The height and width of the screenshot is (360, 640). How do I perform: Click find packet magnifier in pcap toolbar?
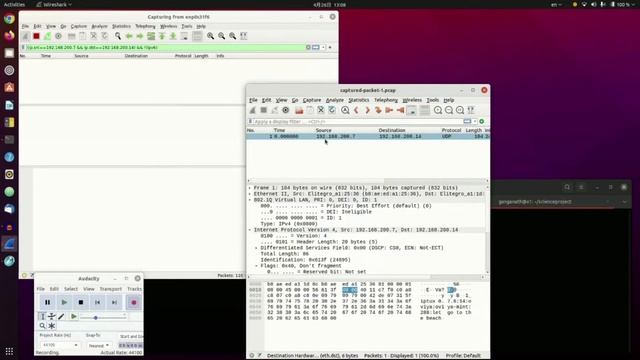coord(345,110)
